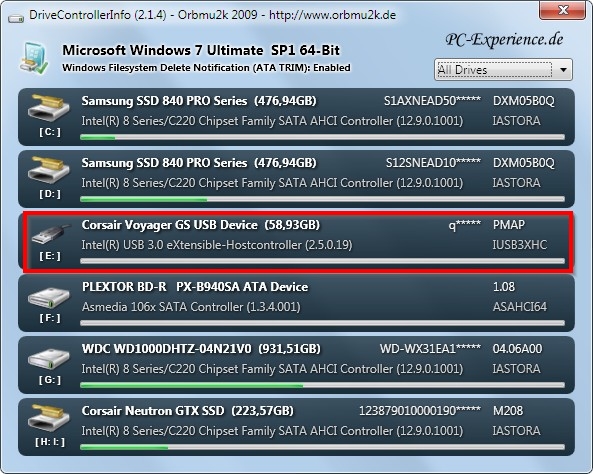Click the C: drive SSD icon
Screen dimensions: 593x474
tap(49, 107)
